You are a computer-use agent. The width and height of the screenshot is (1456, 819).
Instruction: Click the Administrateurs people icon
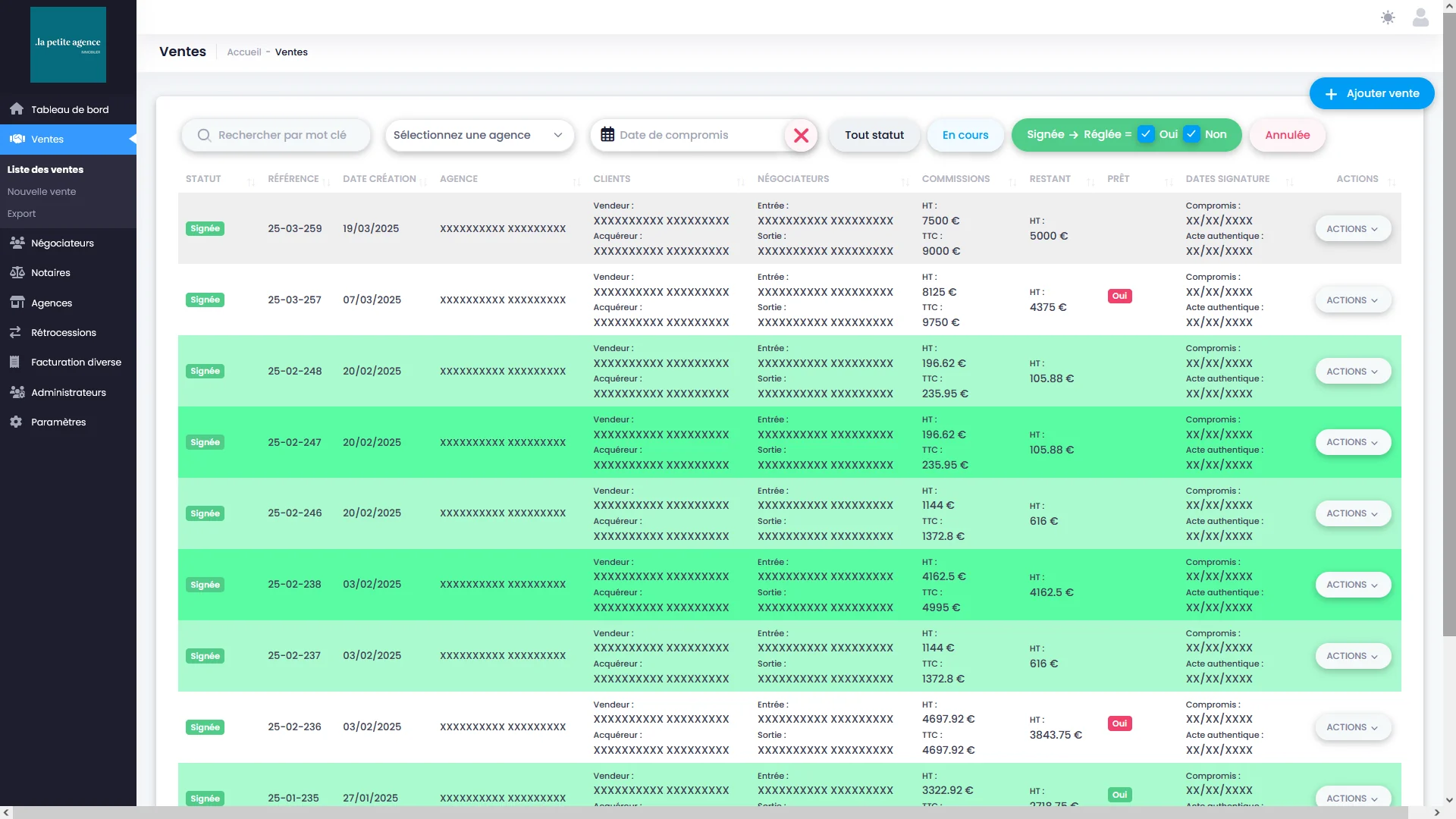[17, 392]
